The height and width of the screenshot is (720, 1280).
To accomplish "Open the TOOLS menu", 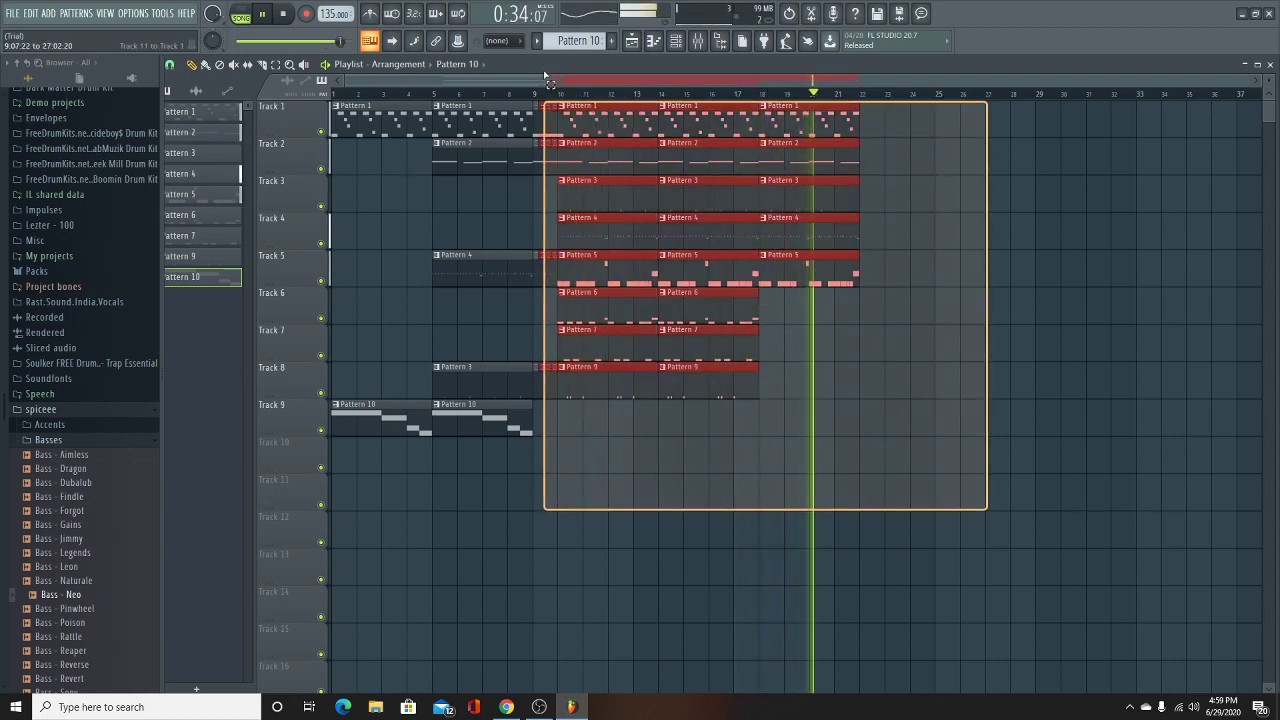I will pos(162,14).
